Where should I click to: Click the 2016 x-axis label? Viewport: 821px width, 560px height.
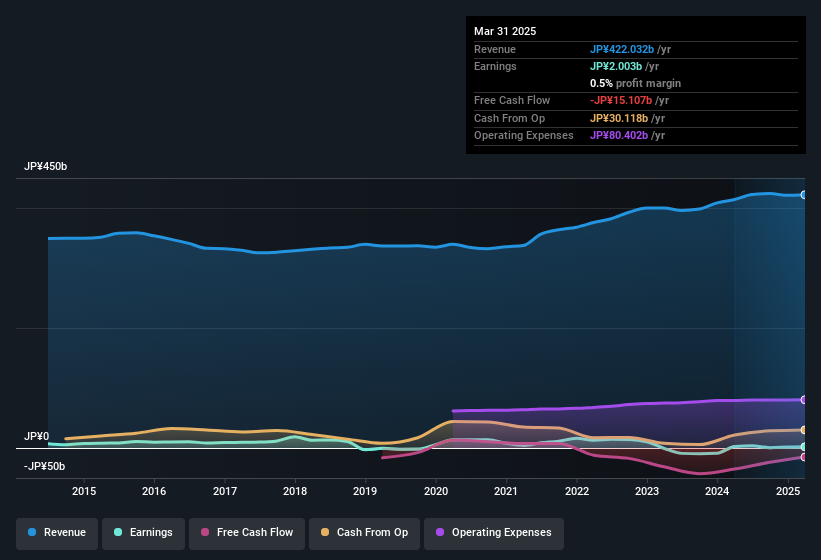pos(154,491)
